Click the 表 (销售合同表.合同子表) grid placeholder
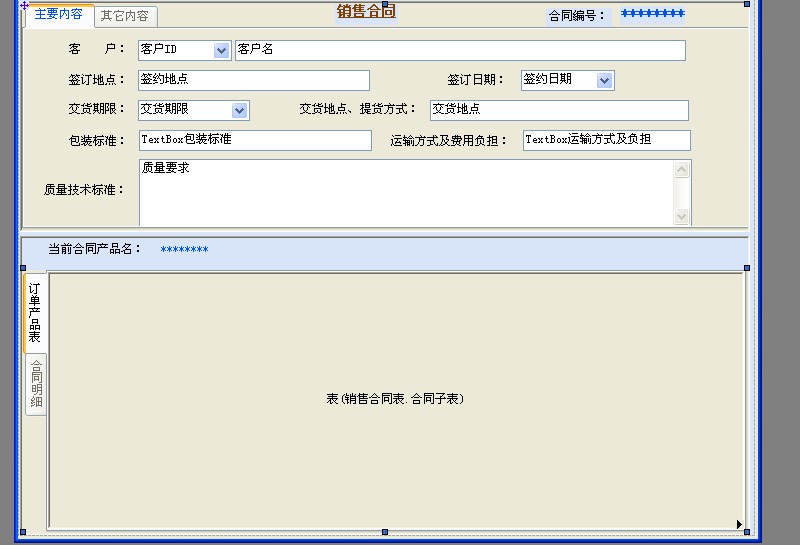 [x=395, y=399]
